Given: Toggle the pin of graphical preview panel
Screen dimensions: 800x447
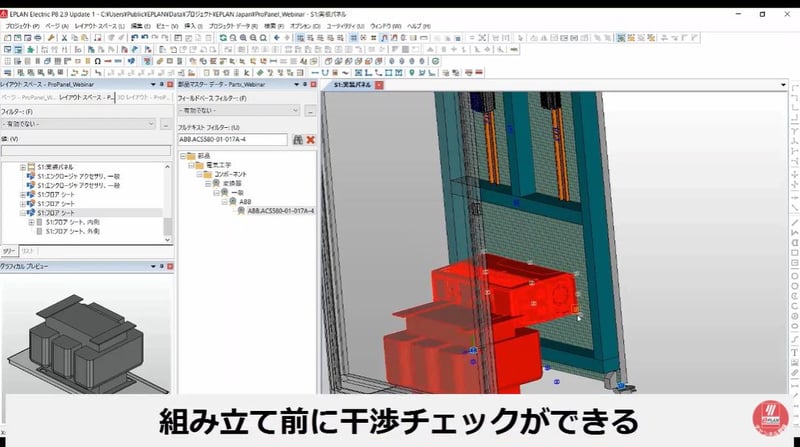Looking at the screenshot, I should coord(162,266).
